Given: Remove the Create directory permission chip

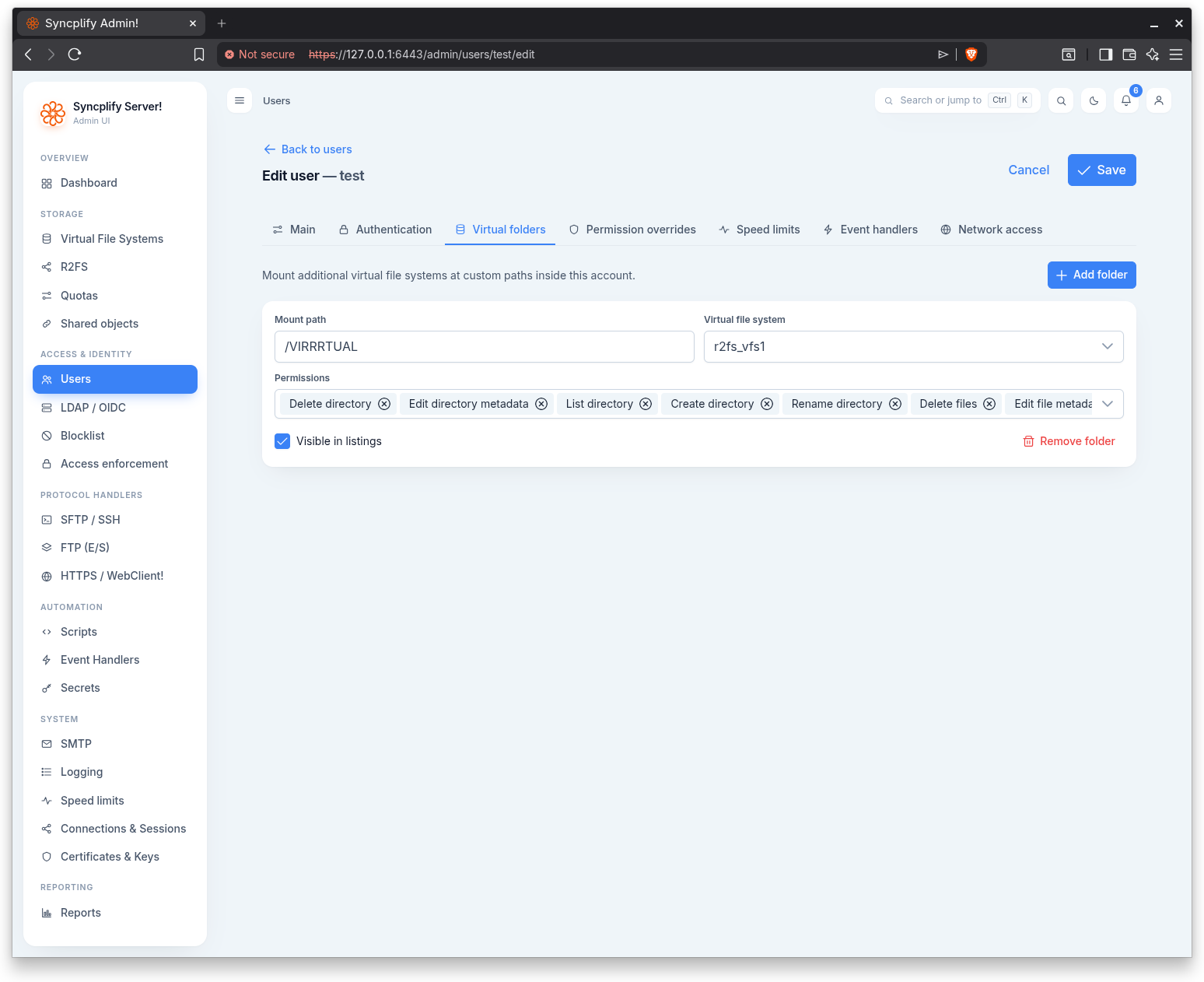Looking at the screenshot, I should pos(767,404).
